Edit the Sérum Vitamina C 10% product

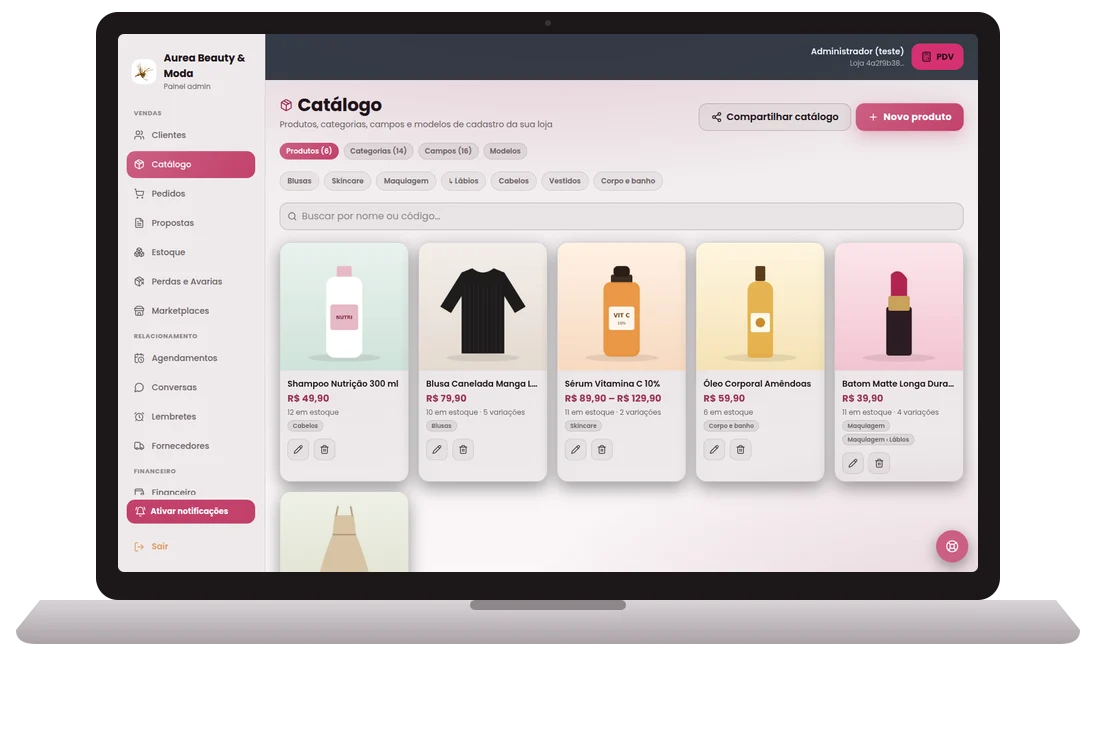(575, 449)
